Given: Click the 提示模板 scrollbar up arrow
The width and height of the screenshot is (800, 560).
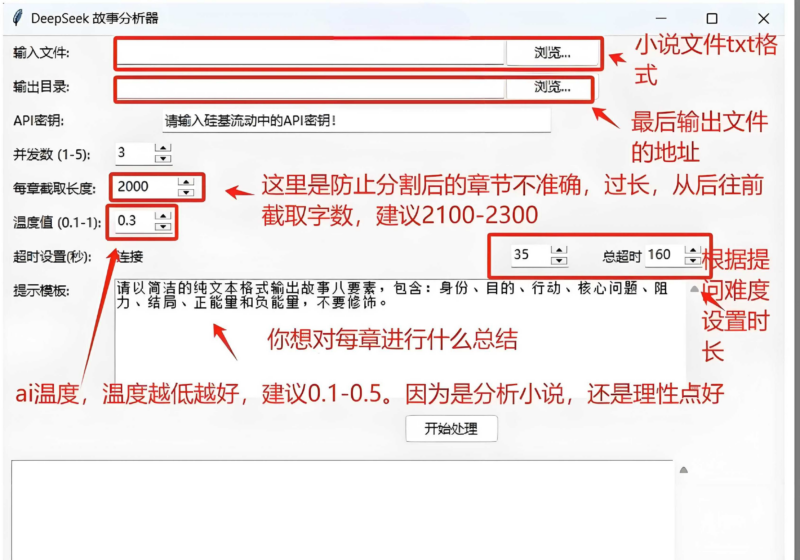Looking at the screenshot, I should [694, 289].
